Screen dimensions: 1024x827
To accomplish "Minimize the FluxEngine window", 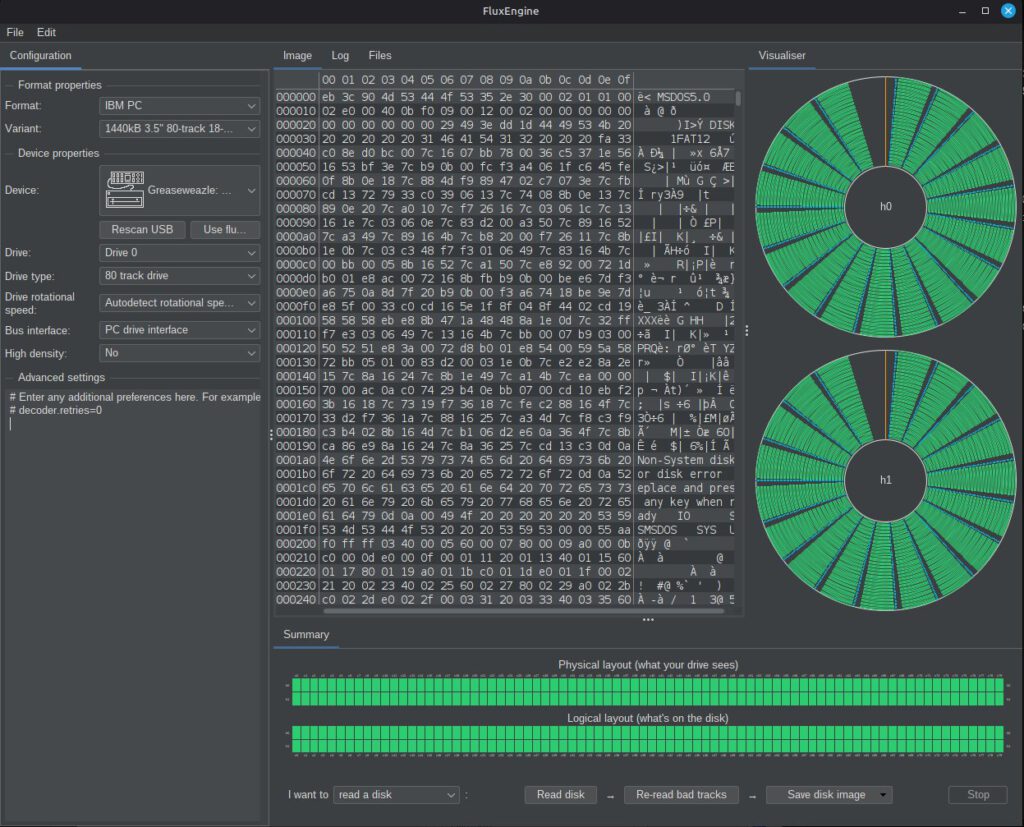I will 962,10.
